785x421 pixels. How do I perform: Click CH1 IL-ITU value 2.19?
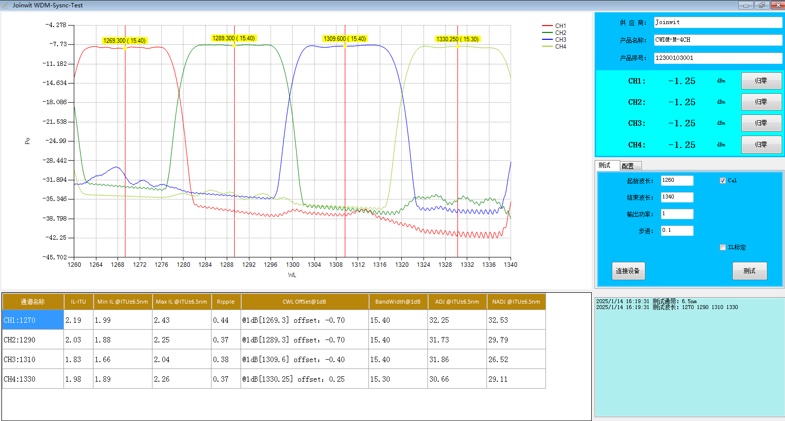pyautogui.click(x=79, y=320)
